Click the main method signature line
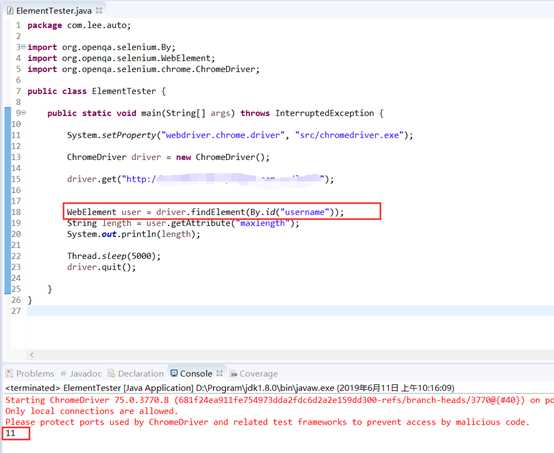554x453 pixels. click(216, 113)
